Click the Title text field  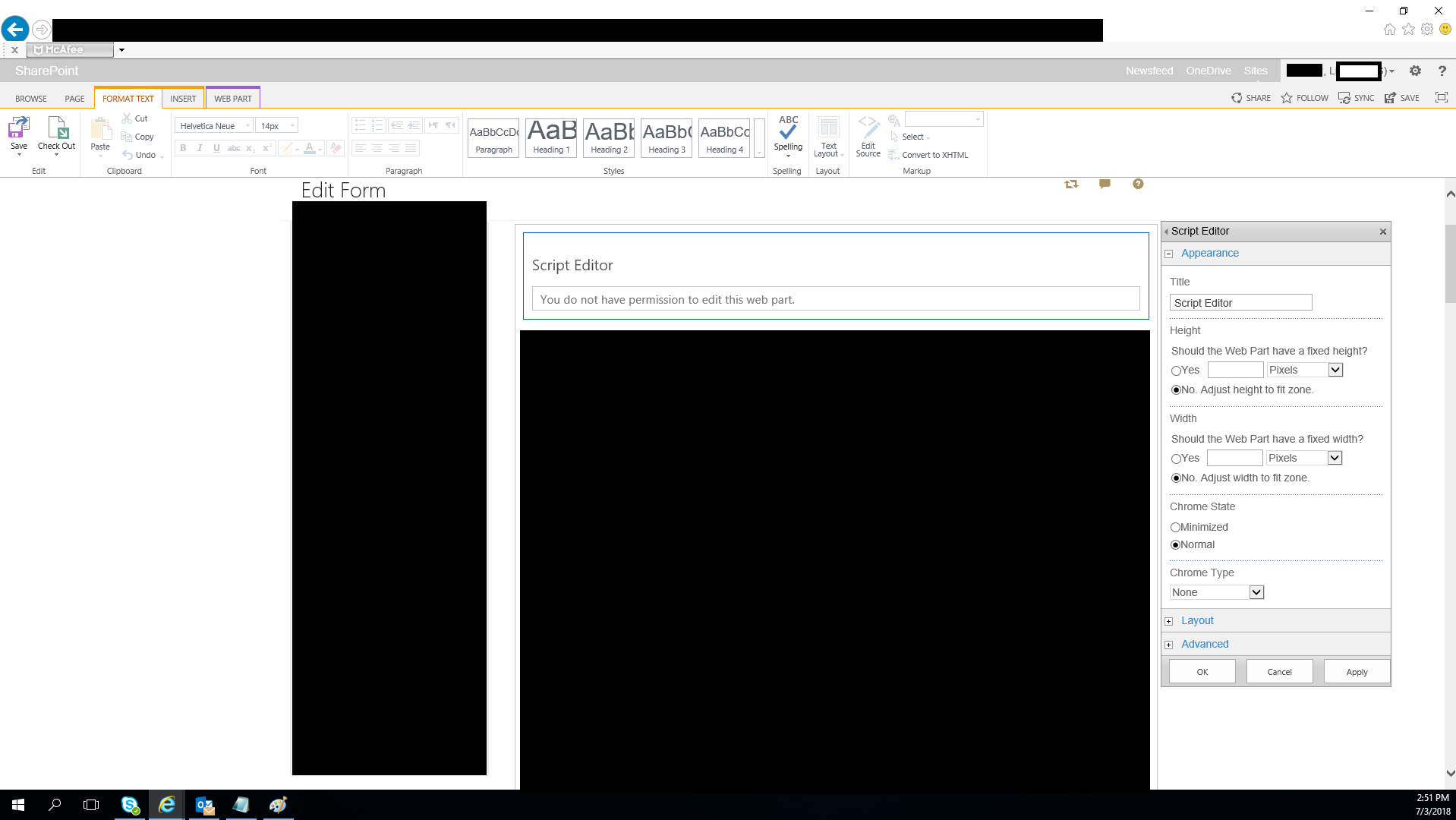point(1240,302)
